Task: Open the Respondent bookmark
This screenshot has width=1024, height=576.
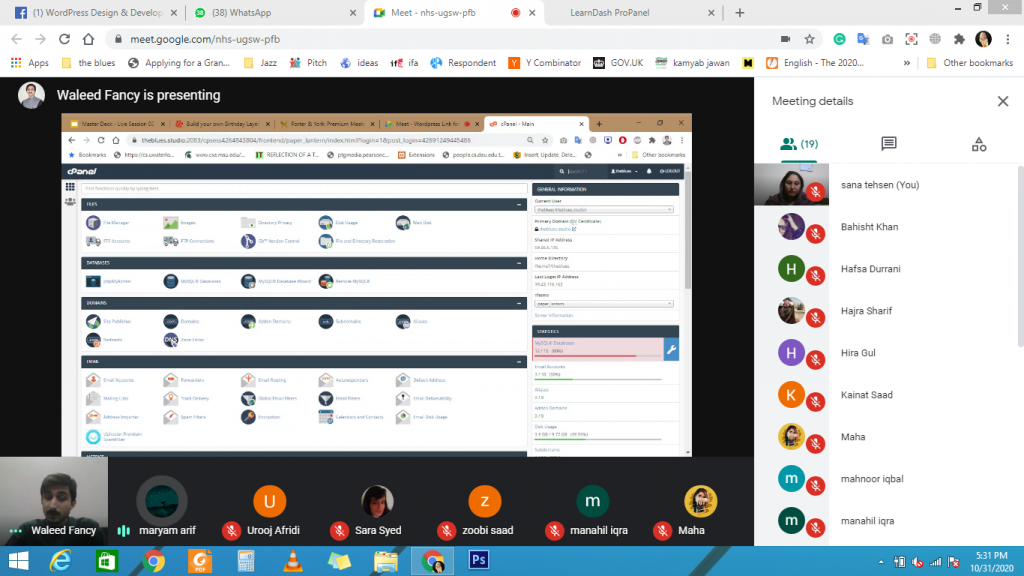Action: click(463, 63)
